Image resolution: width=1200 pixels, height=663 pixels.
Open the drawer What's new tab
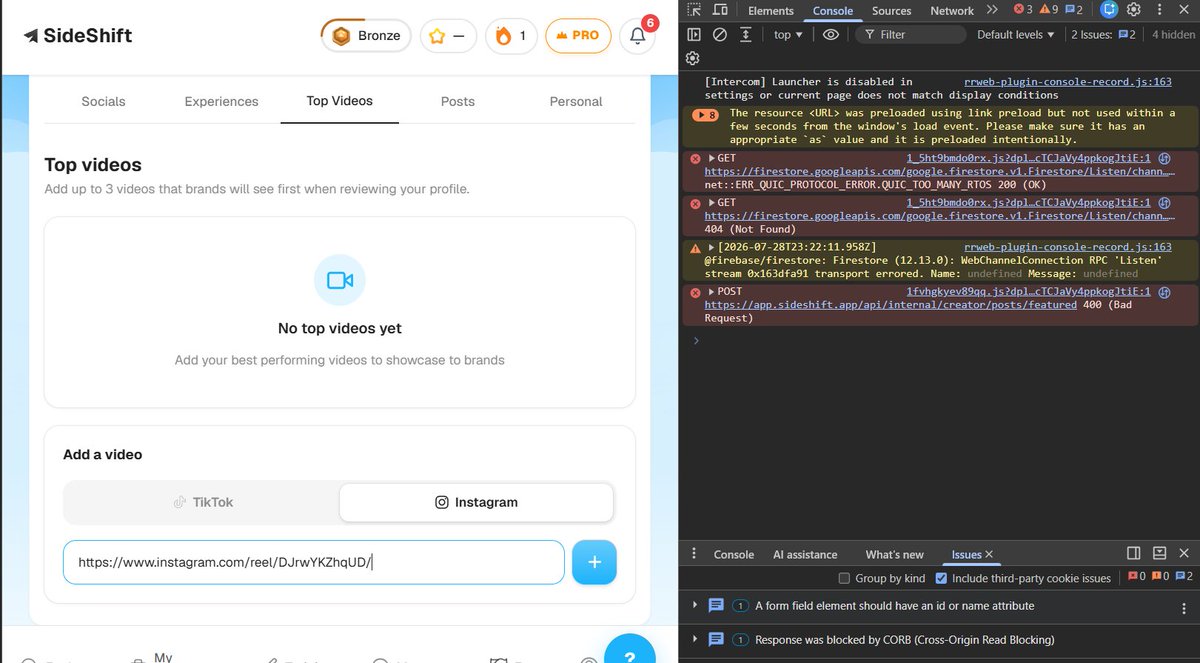(894, 554)
